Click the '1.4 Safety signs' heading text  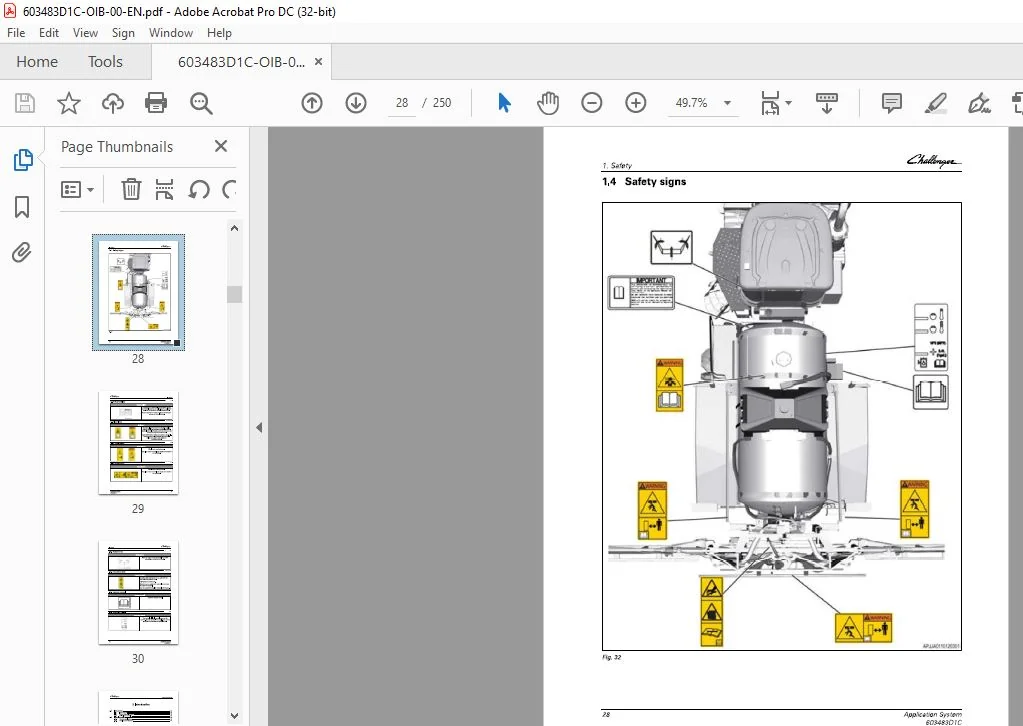pos(644,182)
